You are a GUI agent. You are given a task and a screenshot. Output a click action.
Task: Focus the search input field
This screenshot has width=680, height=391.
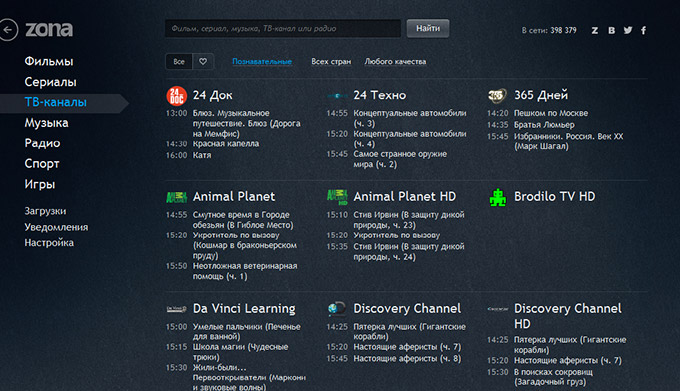[283, 29]
